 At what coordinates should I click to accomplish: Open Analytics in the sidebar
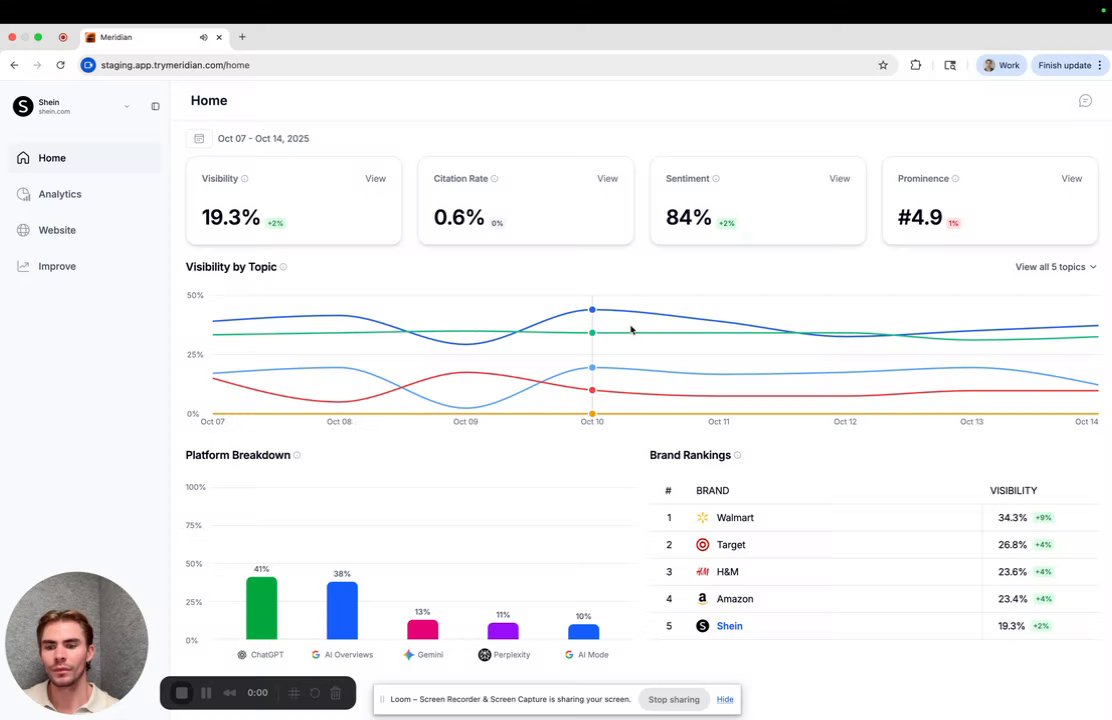pyautogui.click(x=85, y=194)
